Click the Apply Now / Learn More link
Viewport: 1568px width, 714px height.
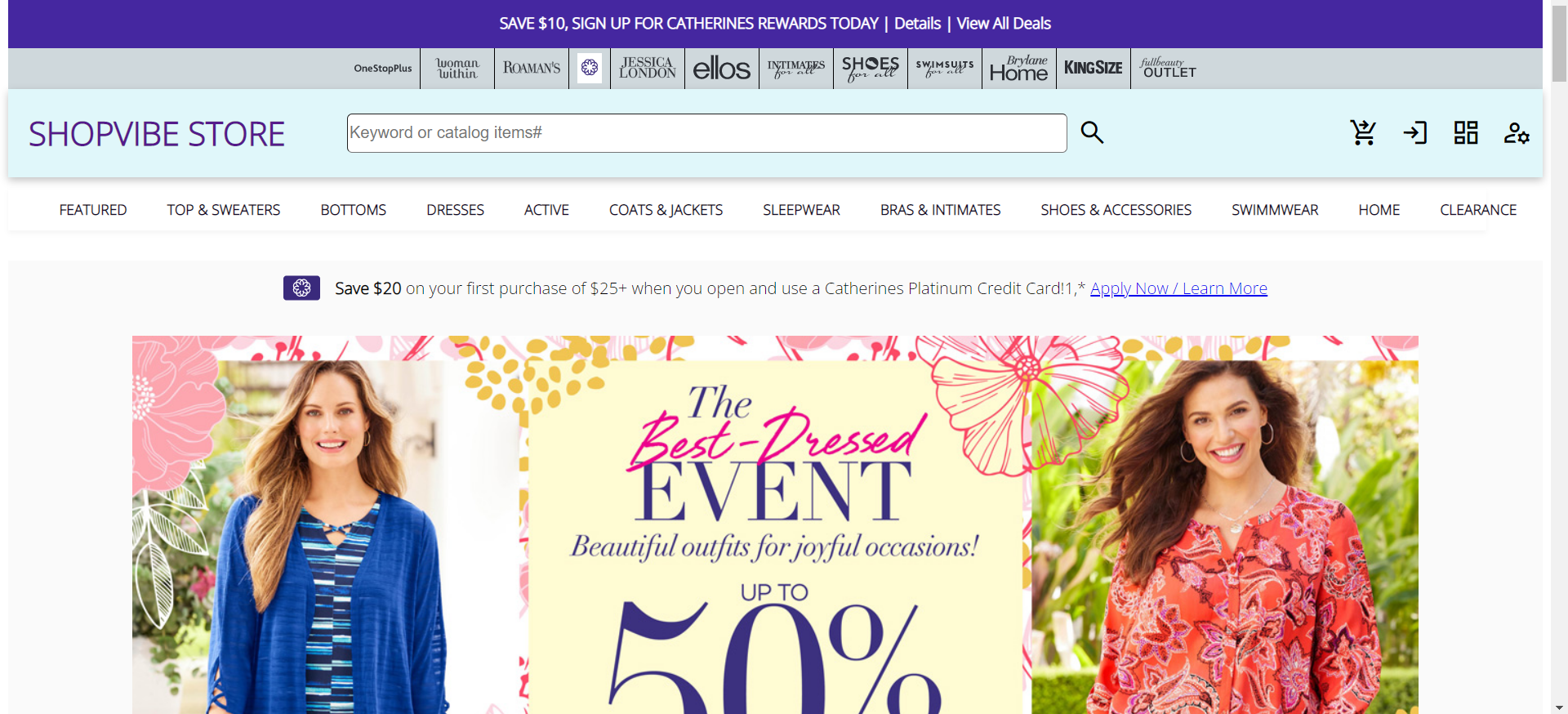[x=1178, y=288]
